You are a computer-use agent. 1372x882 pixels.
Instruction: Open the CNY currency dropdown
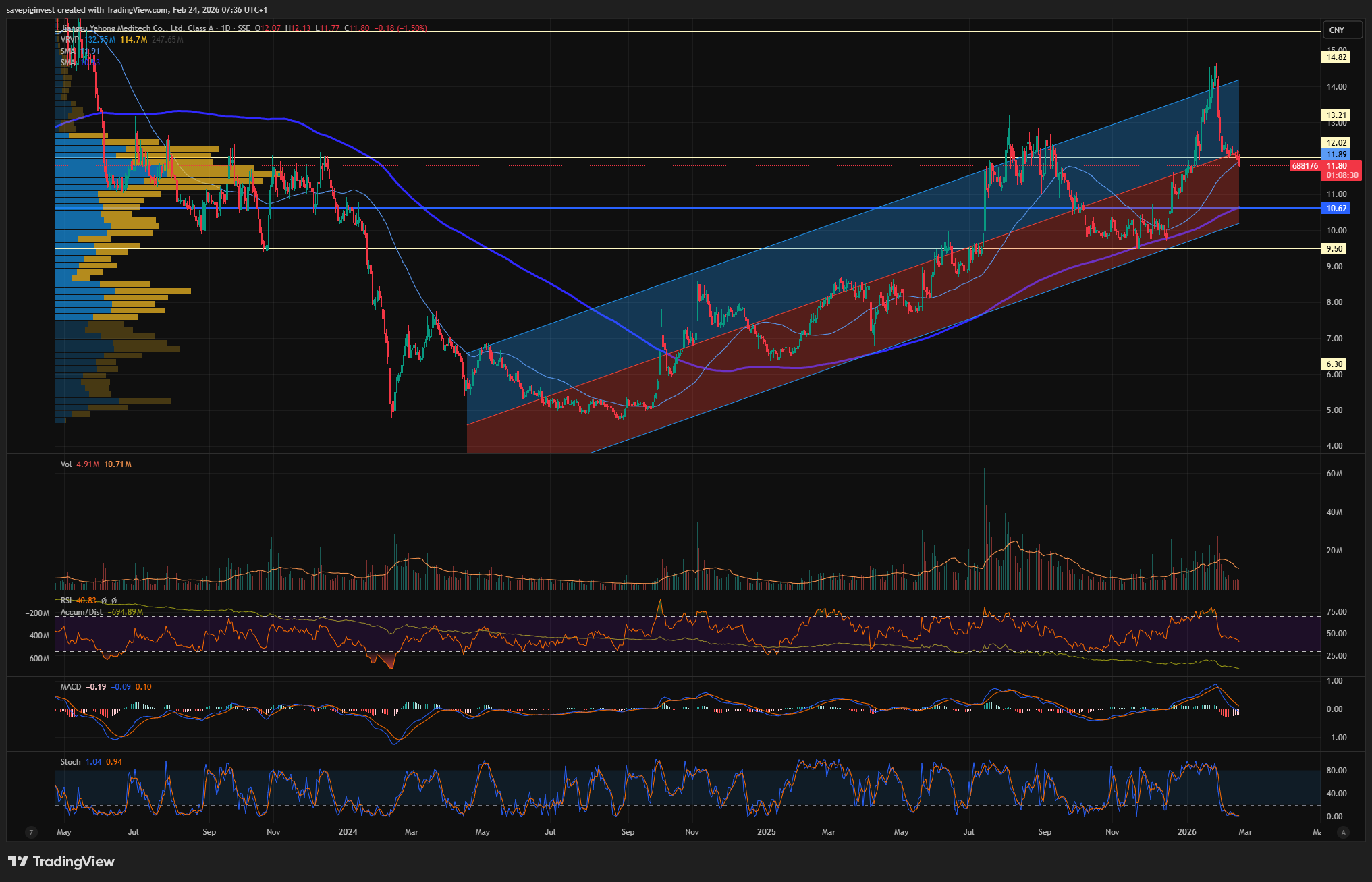[x=1336, y=30]
